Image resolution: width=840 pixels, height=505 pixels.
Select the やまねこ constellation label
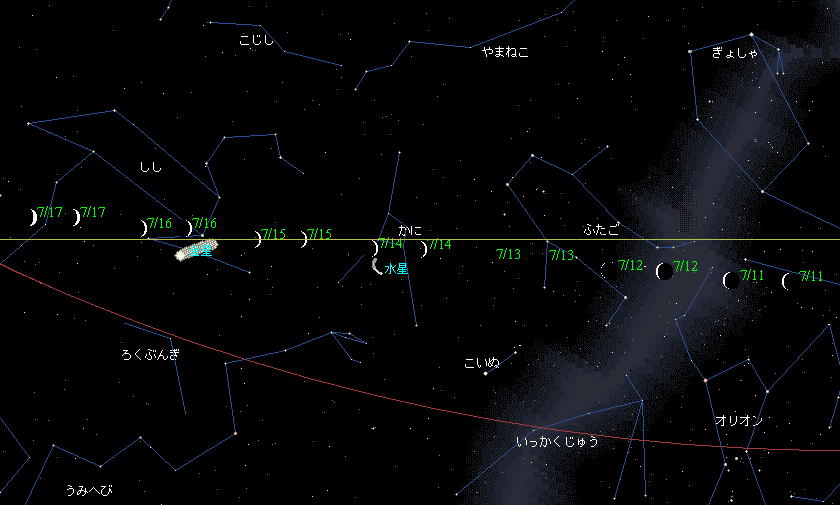point(505,52)
